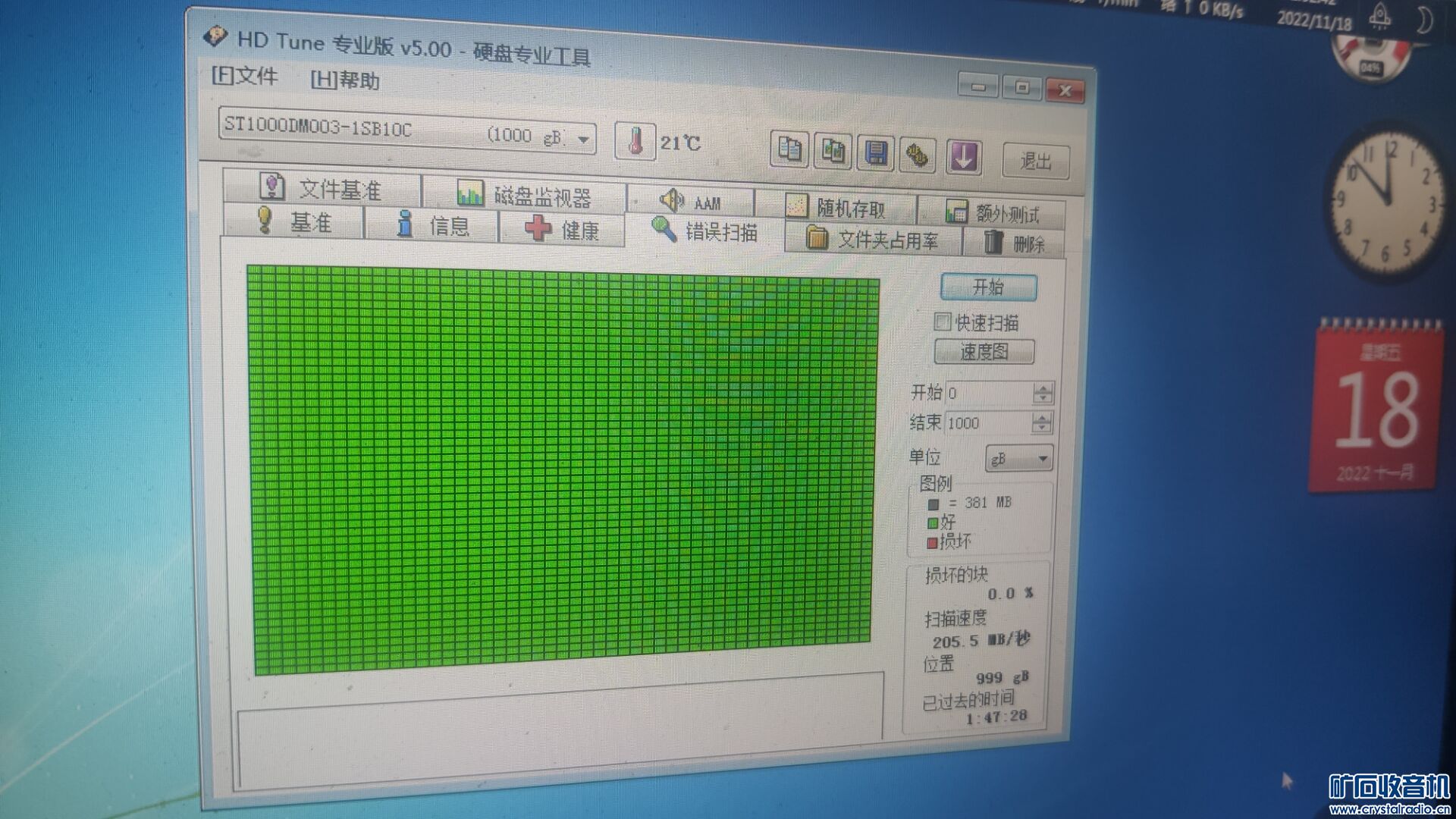Click the 2022/11/18 date in the top bar
Viewport: 1456px width, 819px height.
coord(1314,20)
